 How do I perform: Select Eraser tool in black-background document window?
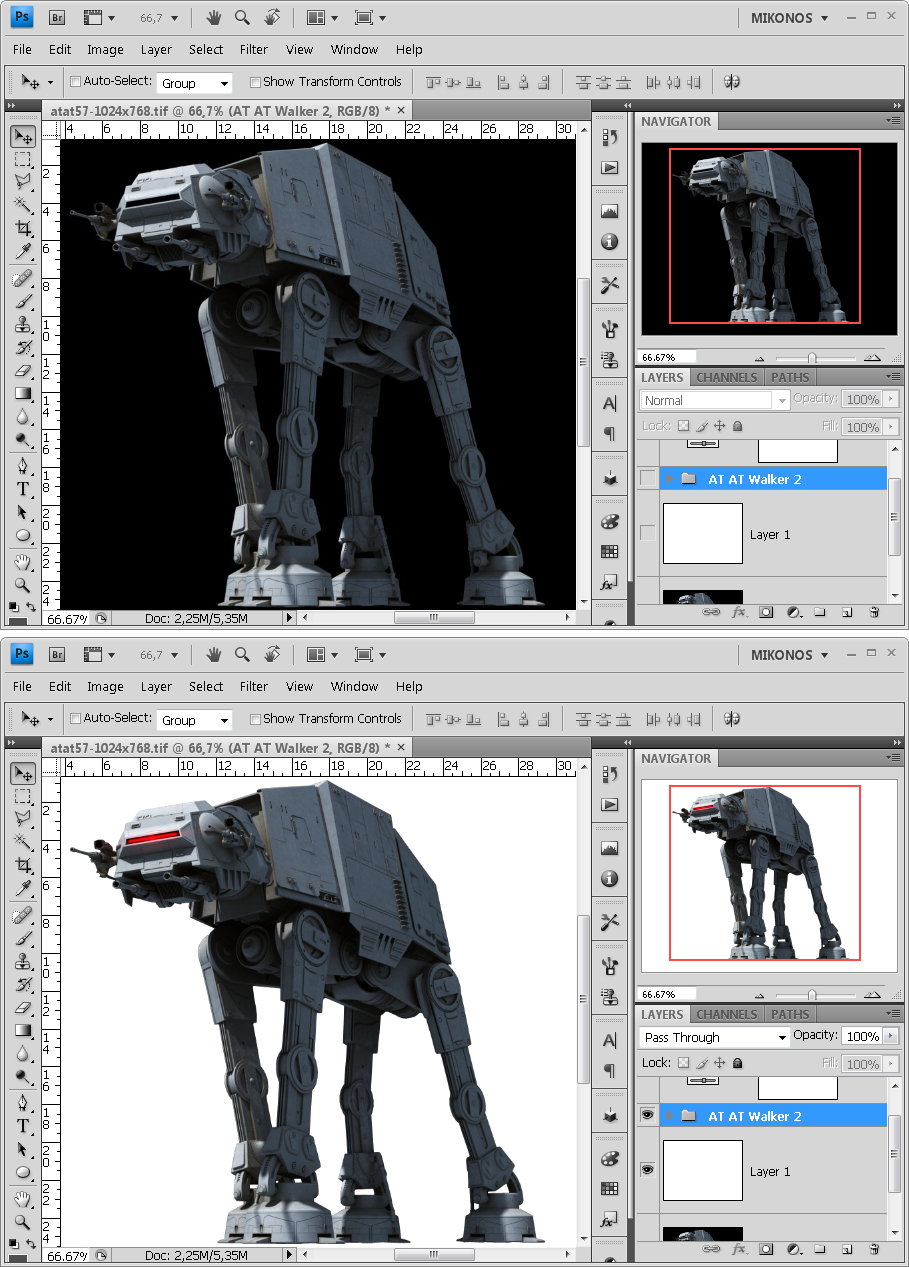(x=23, y=370)
